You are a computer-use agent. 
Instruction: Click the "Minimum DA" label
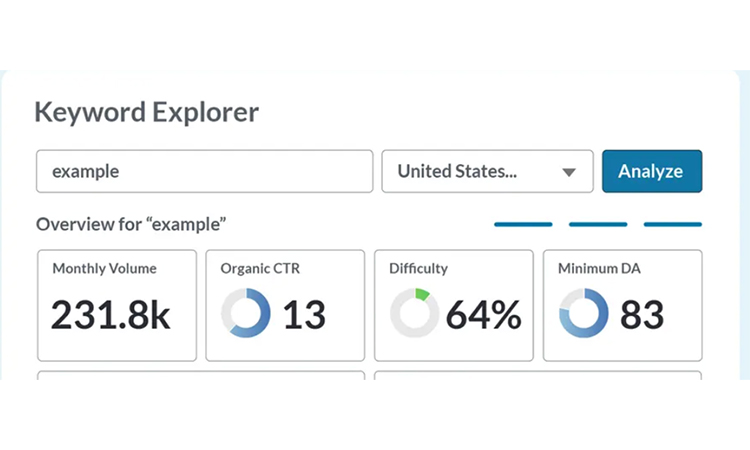(x=599, y=268)
